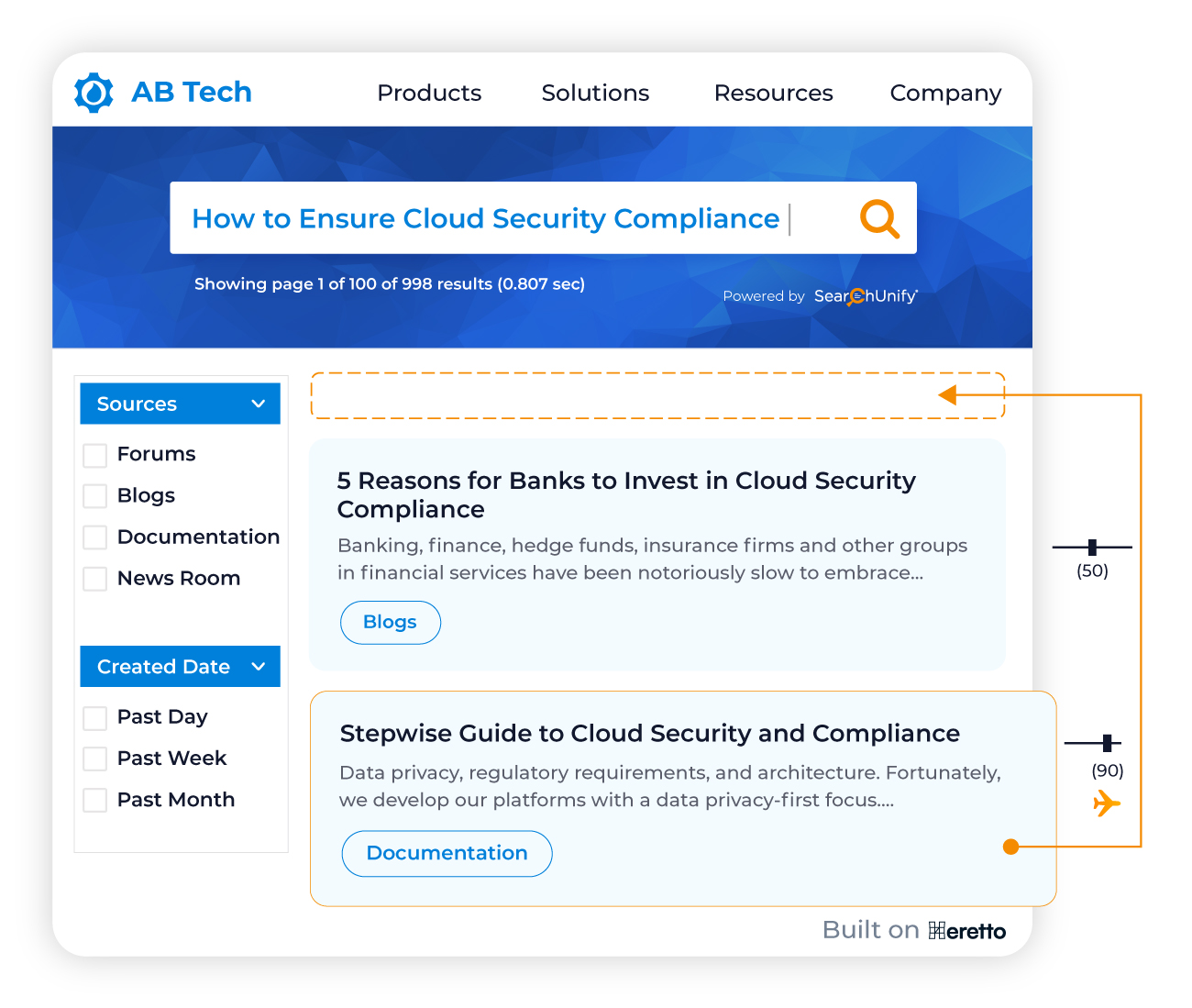Click the 'Showing page 1 of 100' results text

coord(390,283)
